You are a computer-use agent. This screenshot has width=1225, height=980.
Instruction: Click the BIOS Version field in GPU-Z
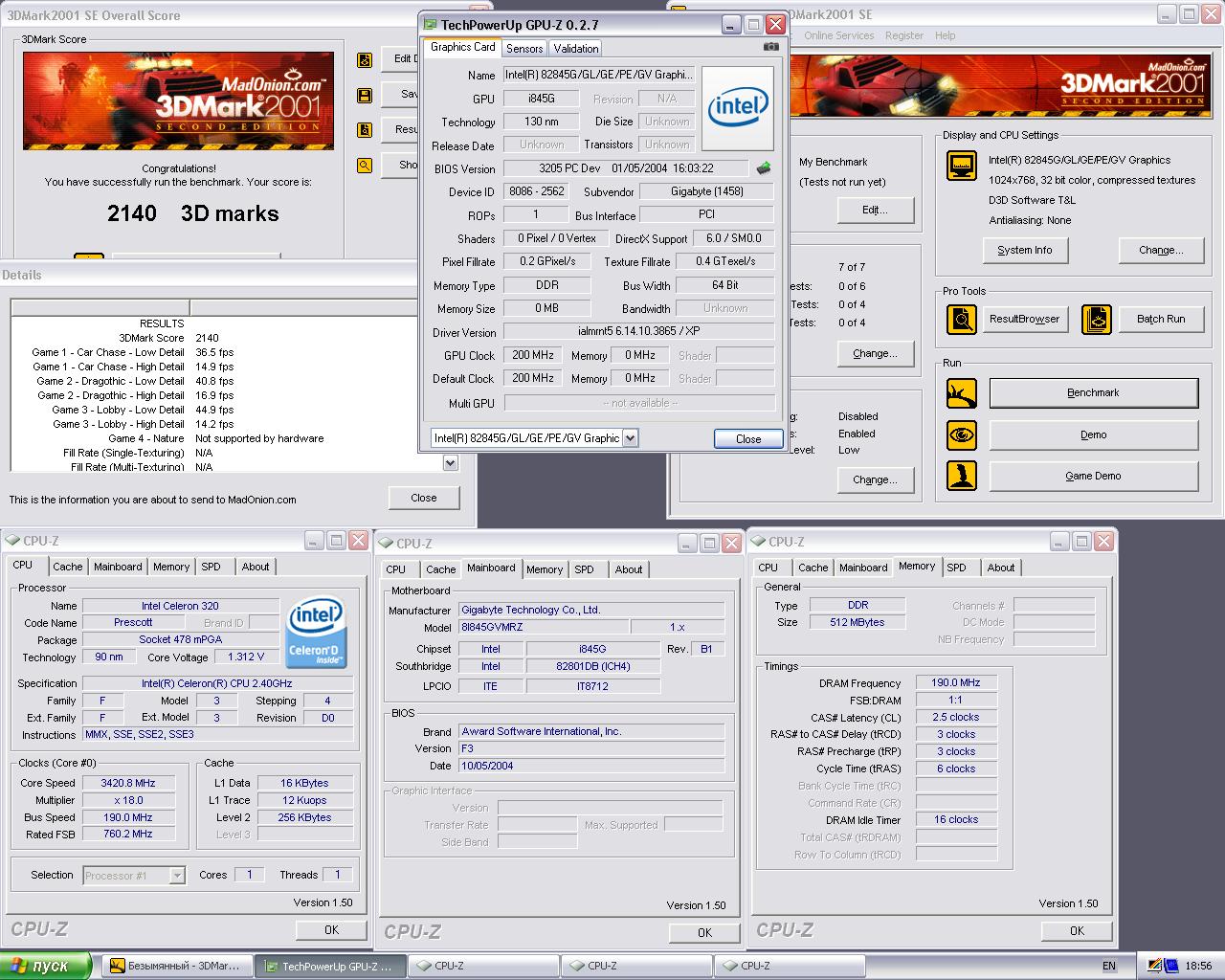[x=626, y=168]
